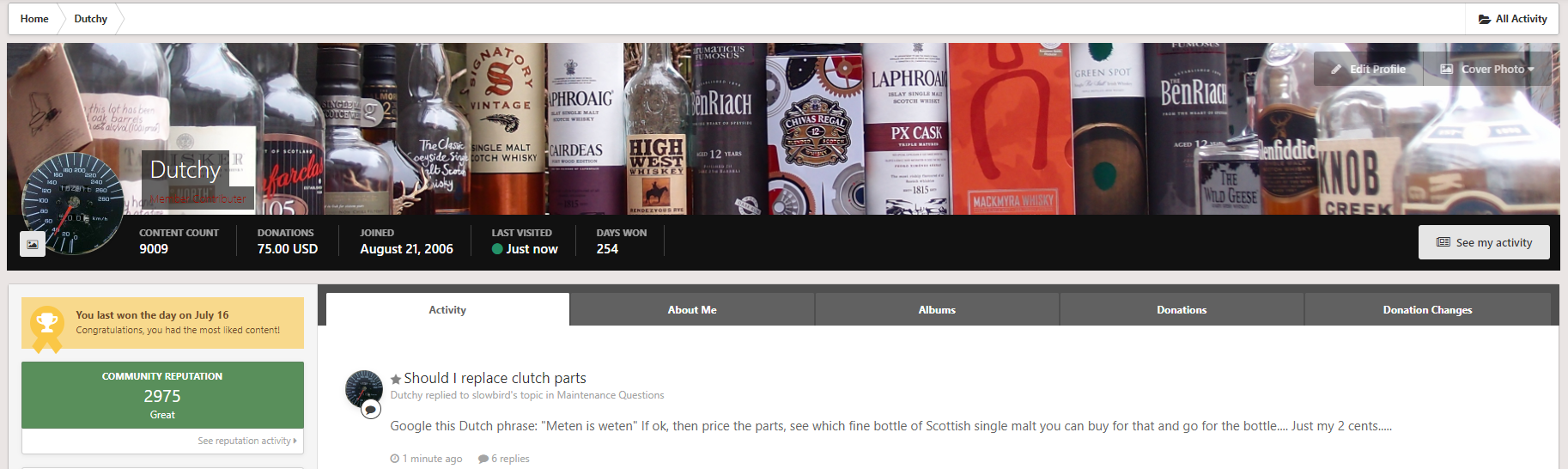Image resolution: width=1568 pixels, height=469 pixels.
Task: Switch to the About Me tab
Action: [692, 310]
